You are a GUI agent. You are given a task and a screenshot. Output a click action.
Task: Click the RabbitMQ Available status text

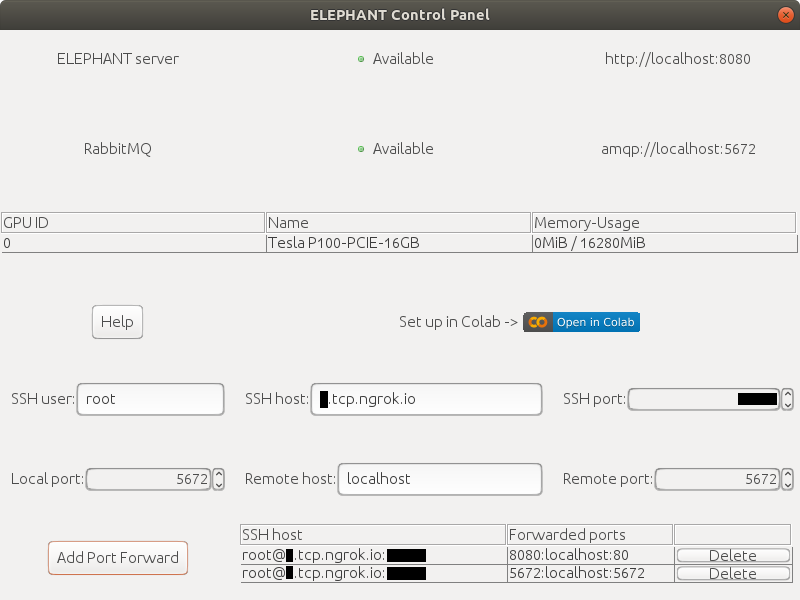(x=403, y=149)
